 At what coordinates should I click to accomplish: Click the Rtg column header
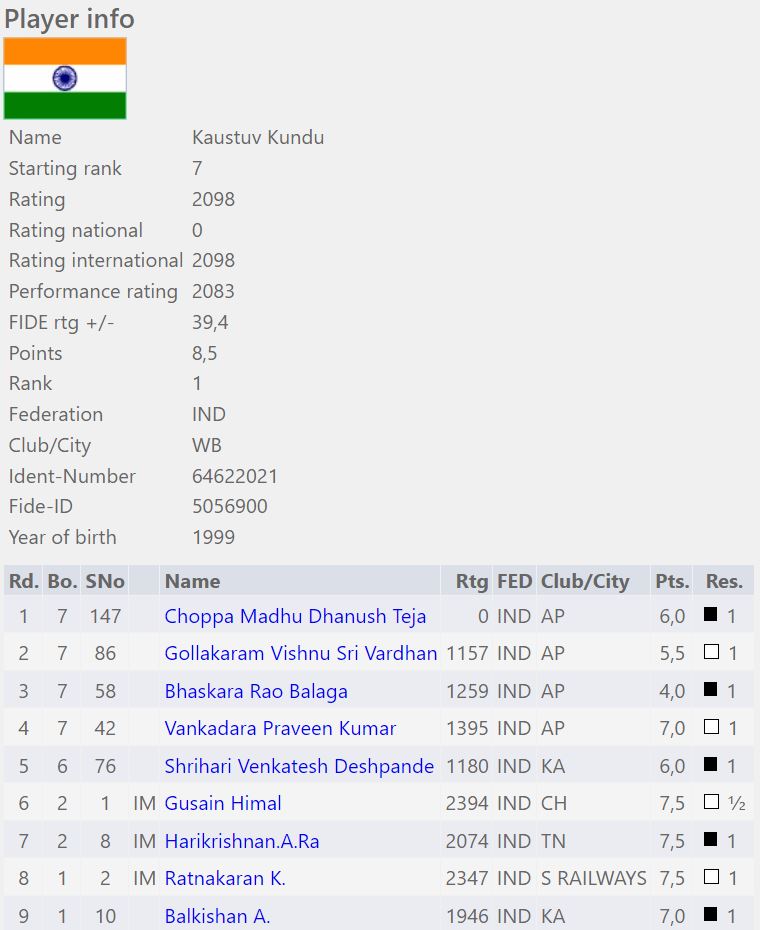click(472, 581)
